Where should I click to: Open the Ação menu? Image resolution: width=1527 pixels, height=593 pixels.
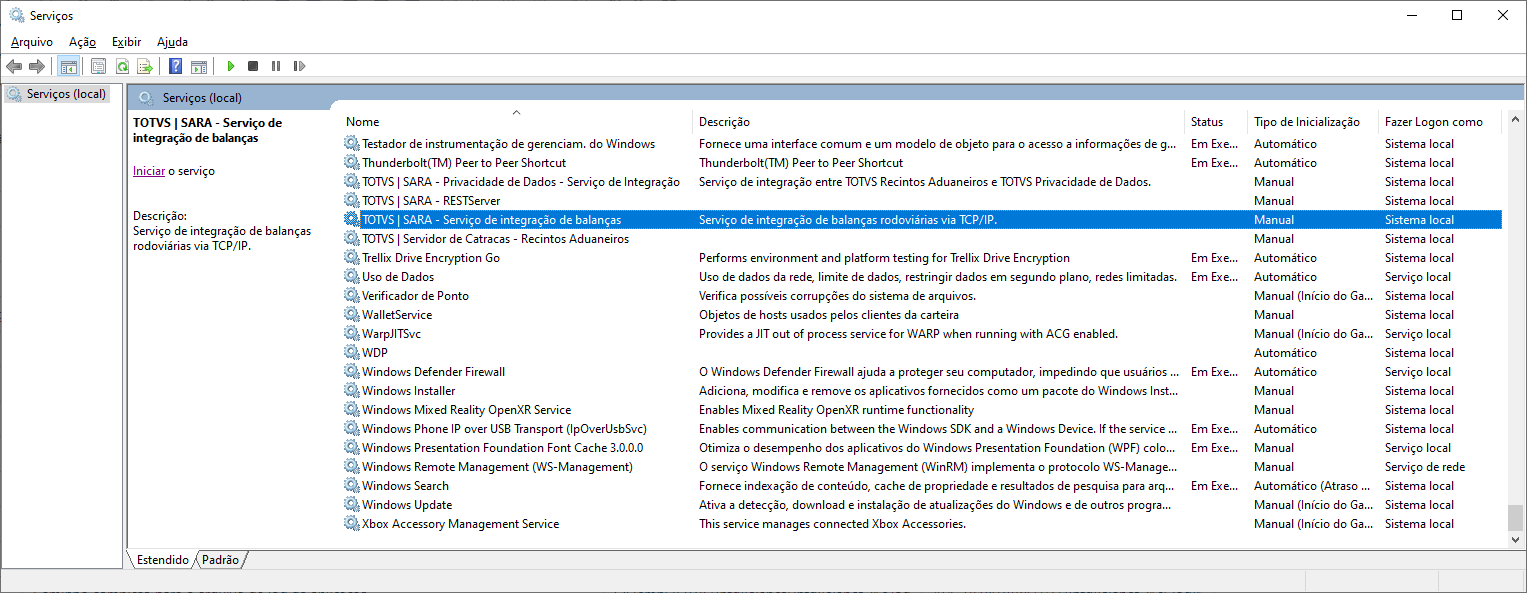[x=82, y=42]
